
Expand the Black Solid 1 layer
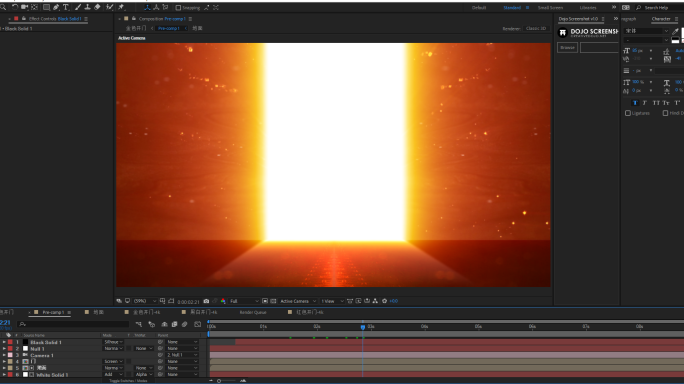(x=4, y=342)
